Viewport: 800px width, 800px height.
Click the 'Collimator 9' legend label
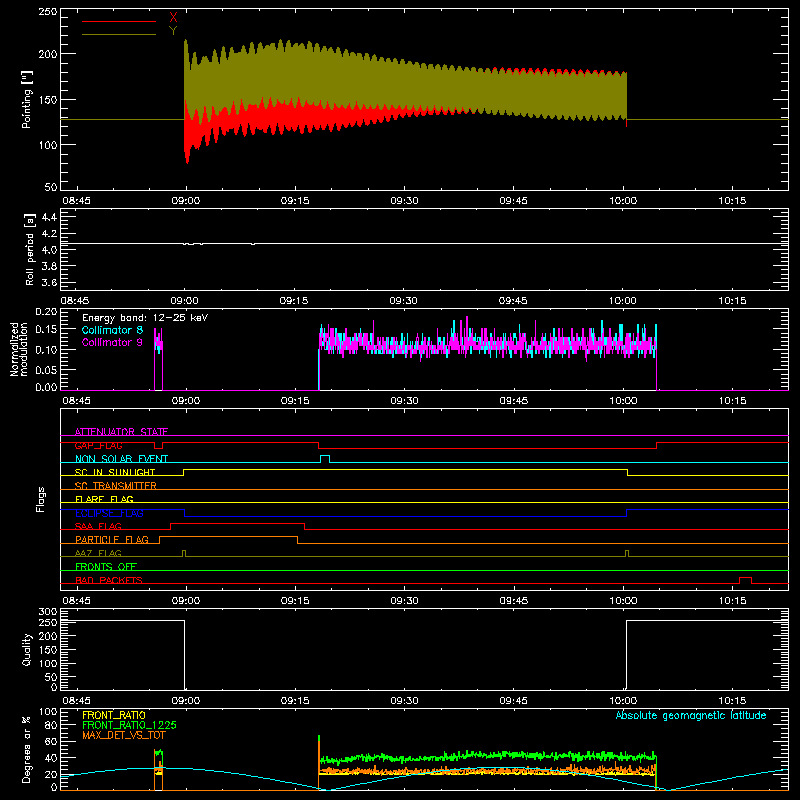click(x=112, y=342)
